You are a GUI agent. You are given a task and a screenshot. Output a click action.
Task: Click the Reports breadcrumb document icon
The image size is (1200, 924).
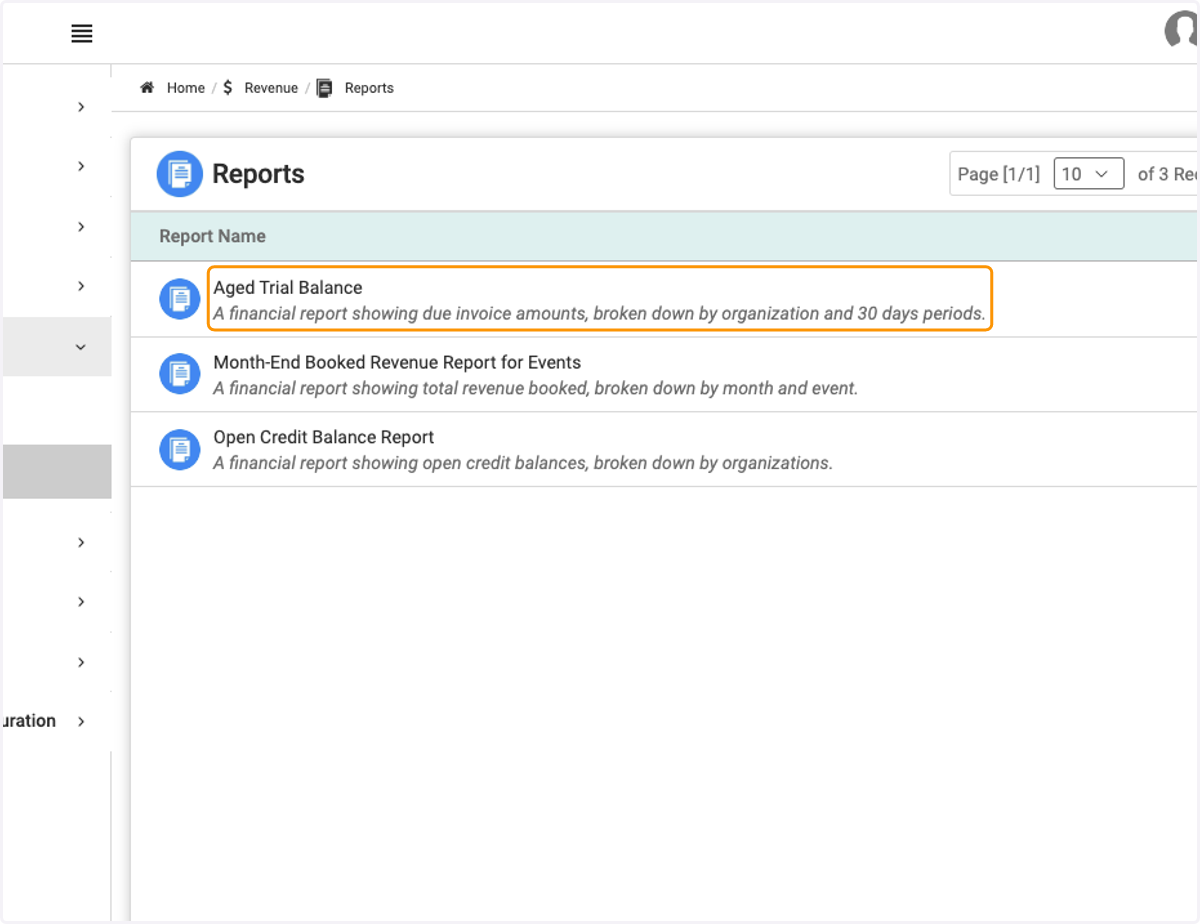tap(324, 88)
